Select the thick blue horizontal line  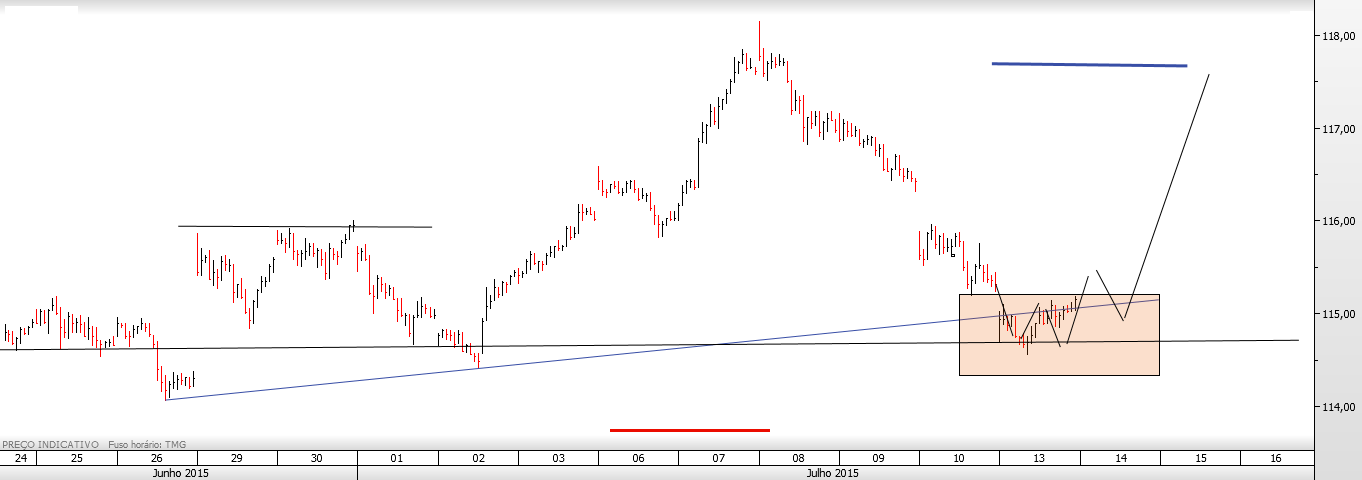pyautogui.click(x=1089, y=65)
